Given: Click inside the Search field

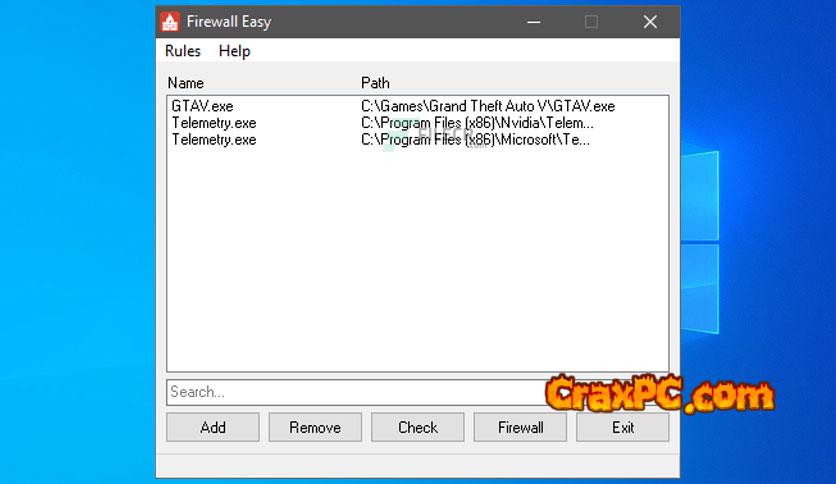Looking at the screenshot, I should [x=356, y=392].
